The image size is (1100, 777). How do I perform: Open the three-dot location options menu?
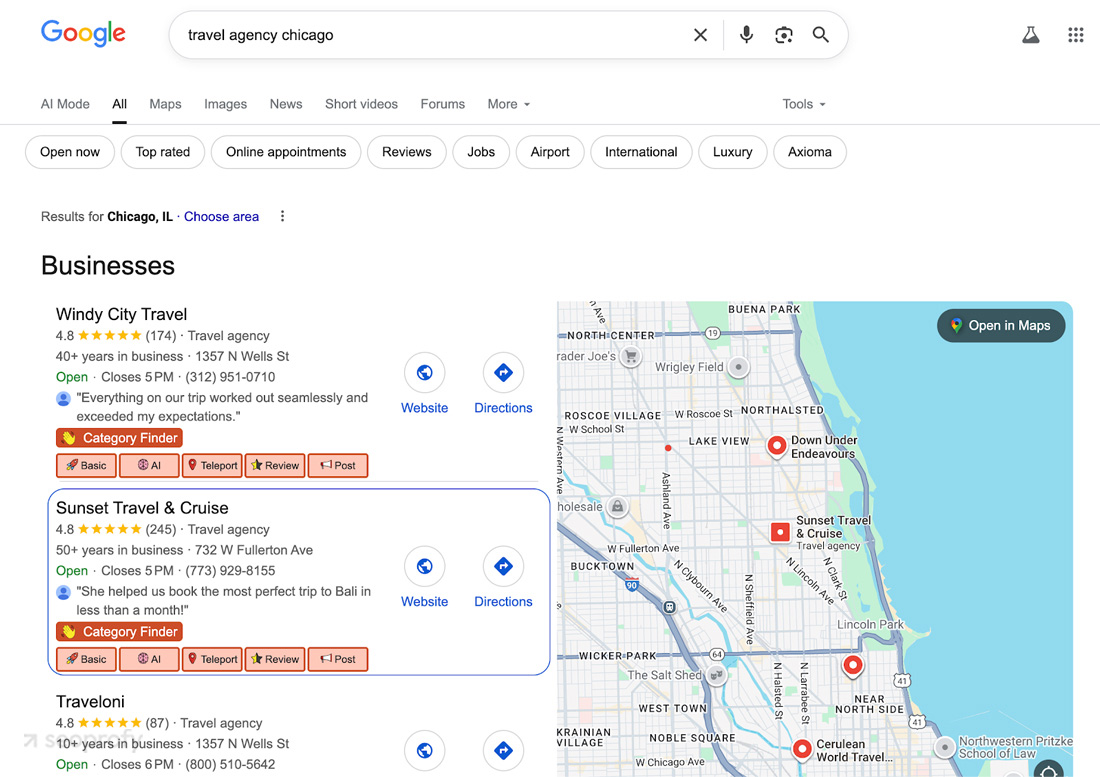(283, 216)
